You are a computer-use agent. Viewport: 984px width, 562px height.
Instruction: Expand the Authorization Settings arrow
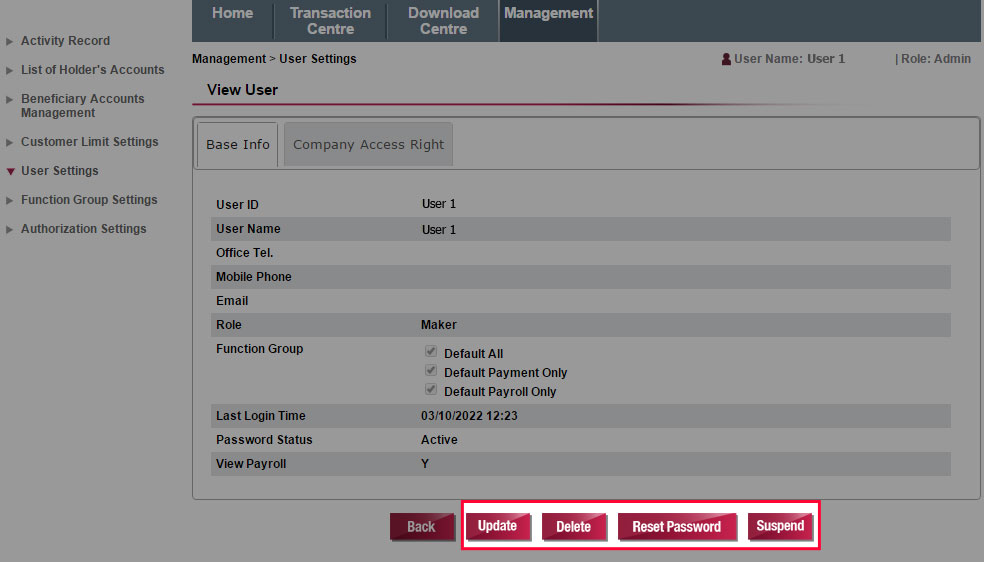[9, 230]
